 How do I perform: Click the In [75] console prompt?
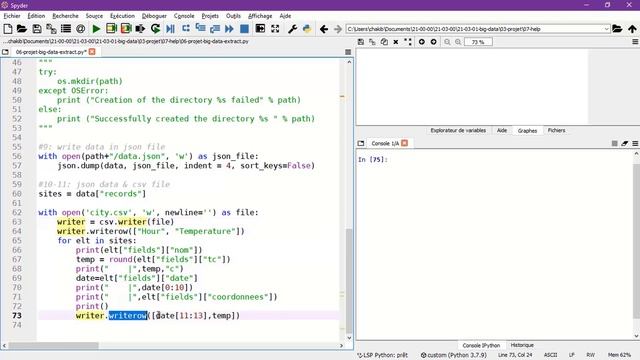[372, 160]
